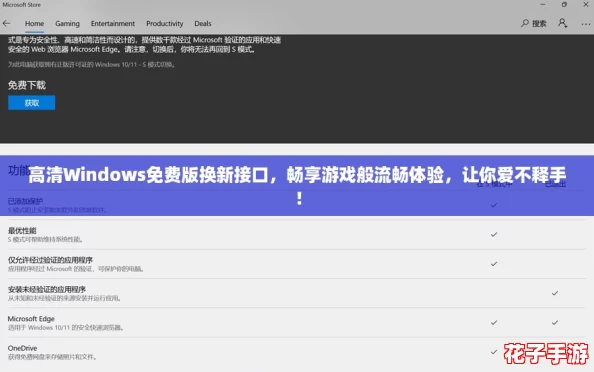Click the description line under 最优性能
Image resolution: width=594 pixels, height=372 pixels.
[45, 239]
